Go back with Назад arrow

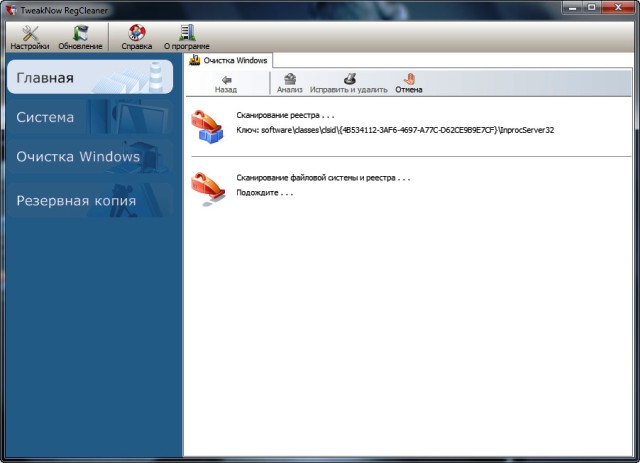pyautogui.click(x=226, y=84)
